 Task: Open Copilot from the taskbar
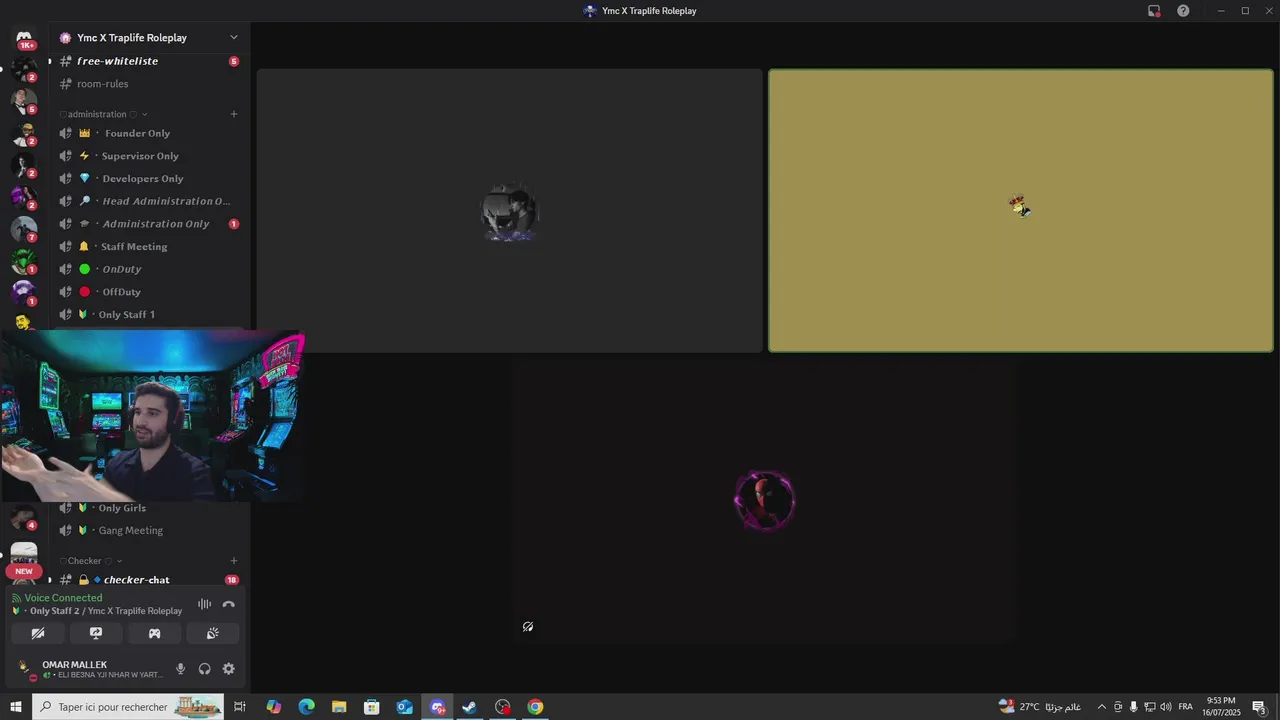tap(273, 707)
